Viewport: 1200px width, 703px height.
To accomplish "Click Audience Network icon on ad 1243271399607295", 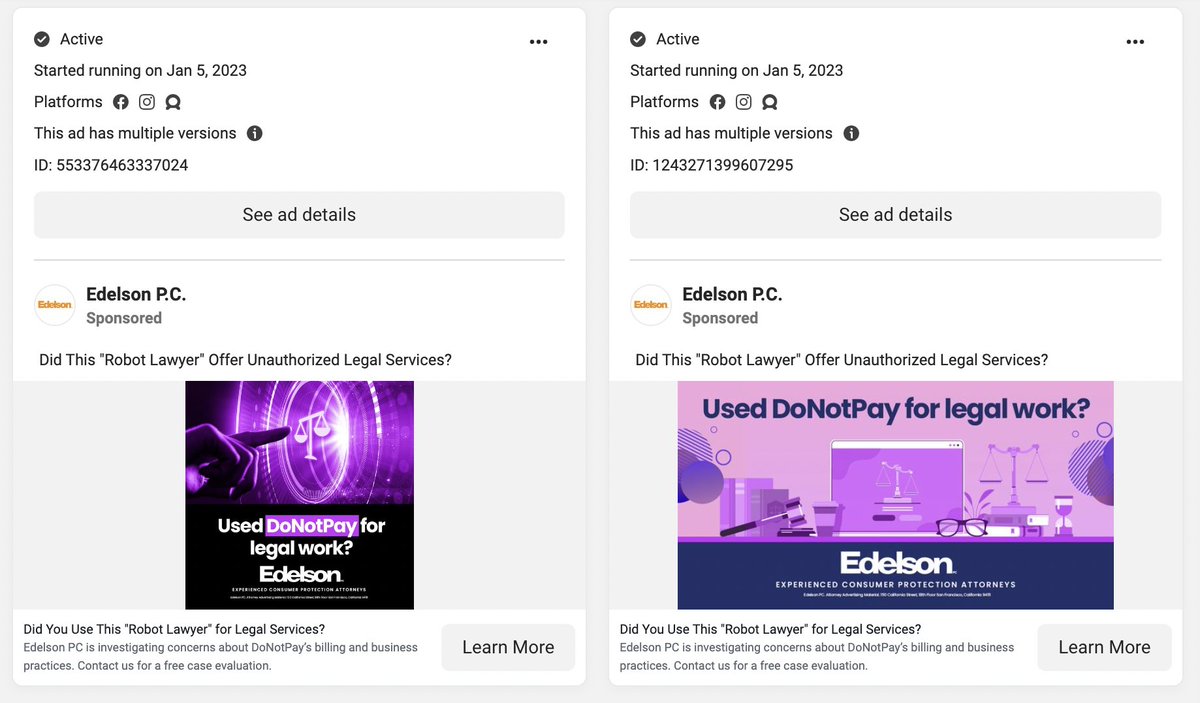I will click(769, 102).
